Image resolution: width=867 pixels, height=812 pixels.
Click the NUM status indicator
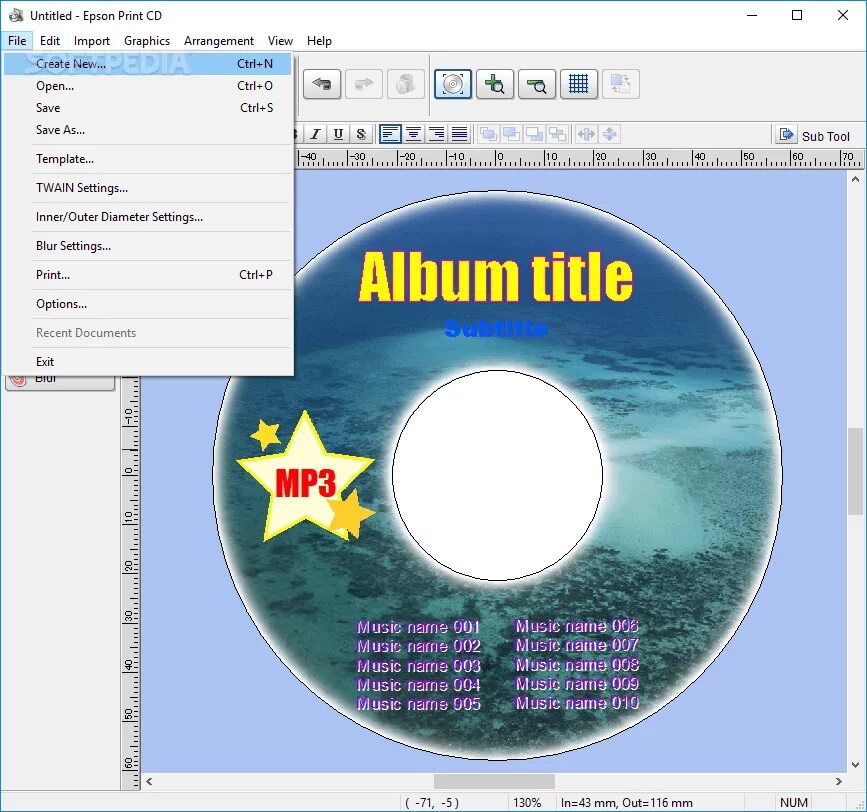pyautogui.click(x=793, y=803)
